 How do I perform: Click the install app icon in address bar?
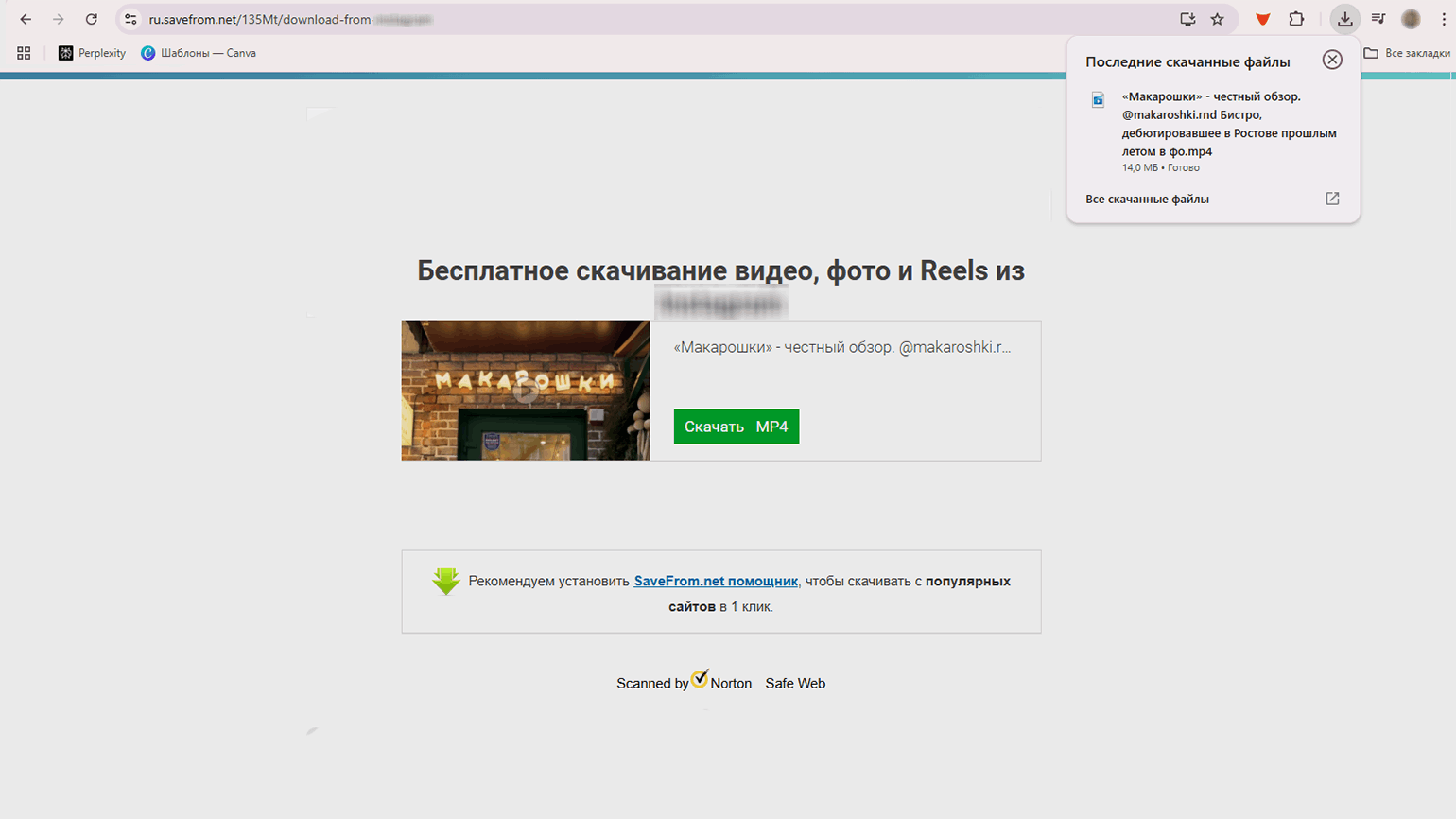(x=1187, y=19)
